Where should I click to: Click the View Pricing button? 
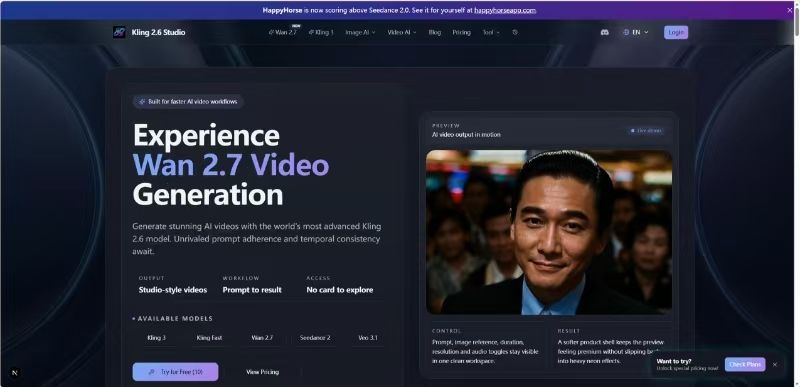[262, 372]
